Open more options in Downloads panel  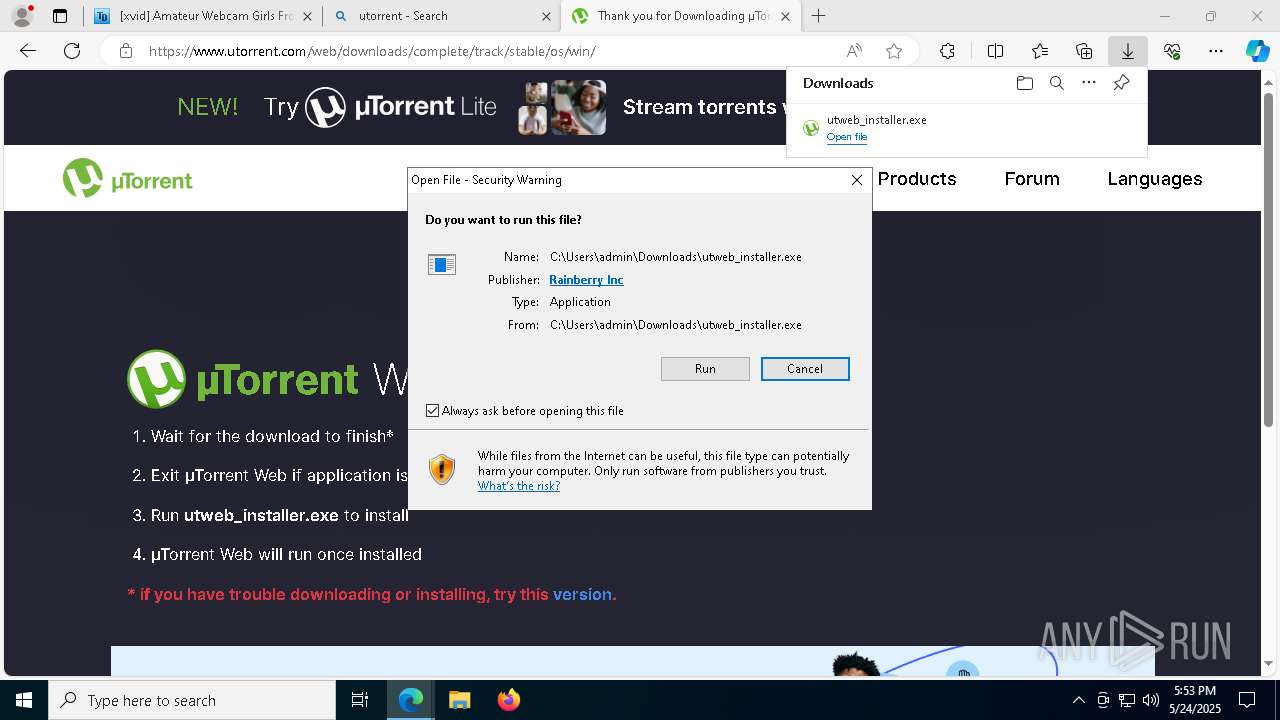point(1089,83)
